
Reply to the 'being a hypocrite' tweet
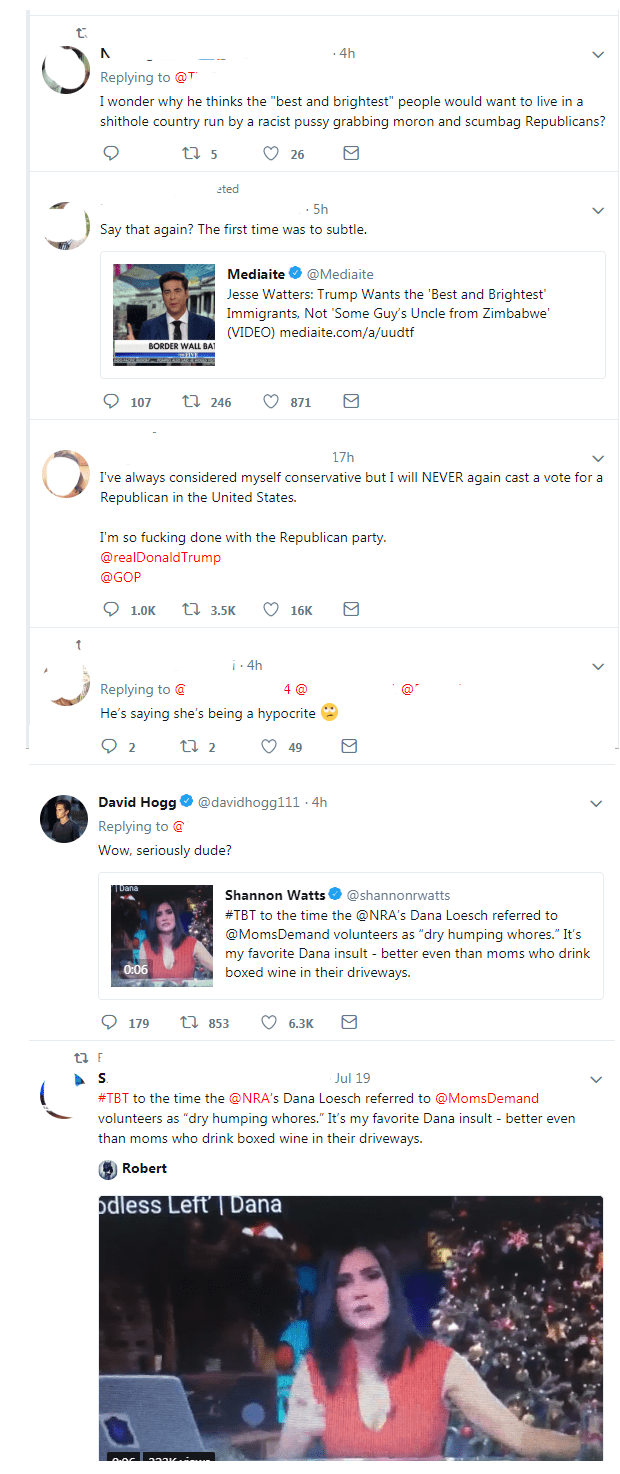click(x=111, y=746)
